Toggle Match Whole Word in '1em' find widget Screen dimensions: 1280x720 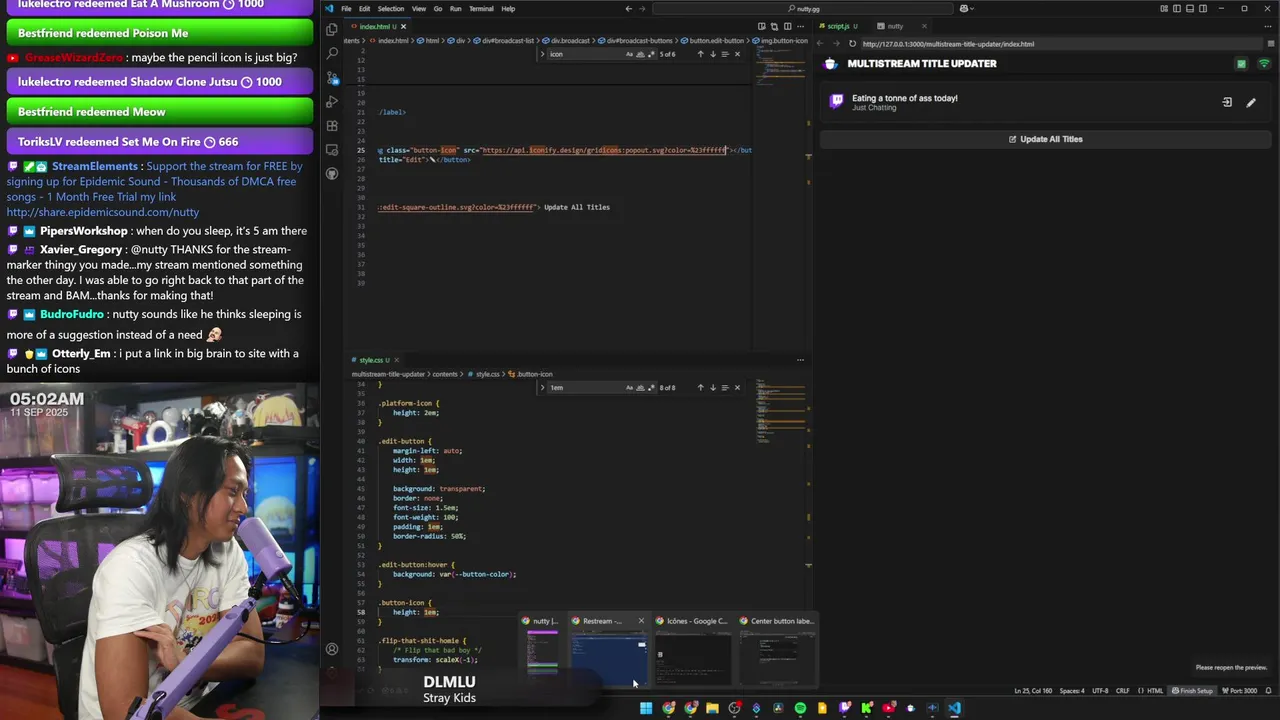[640, 387]
